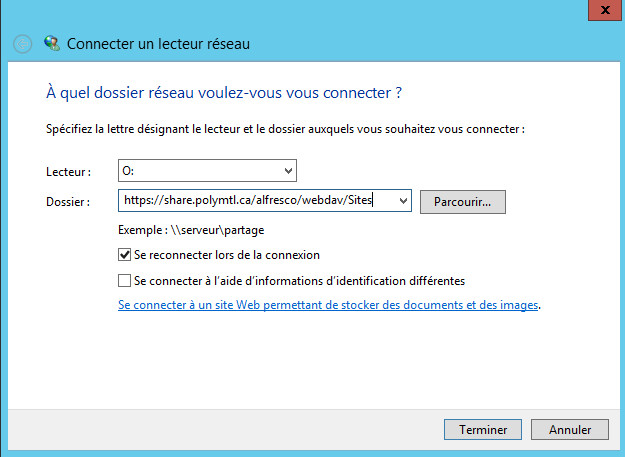This screenshot has width=625, height=457.
Task: Open the Parcourir... browse button
Action: [463, 202]
